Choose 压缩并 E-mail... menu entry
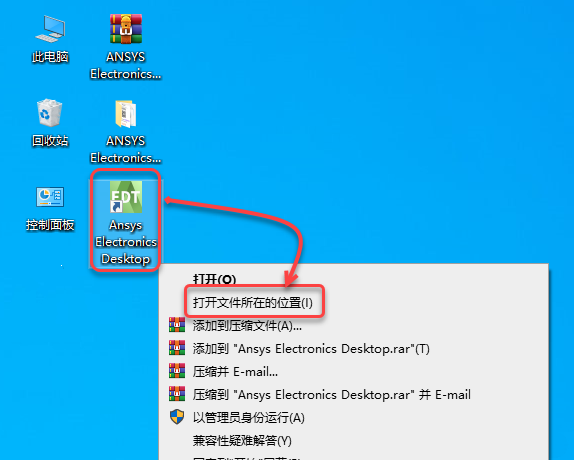 click(235, 371)
